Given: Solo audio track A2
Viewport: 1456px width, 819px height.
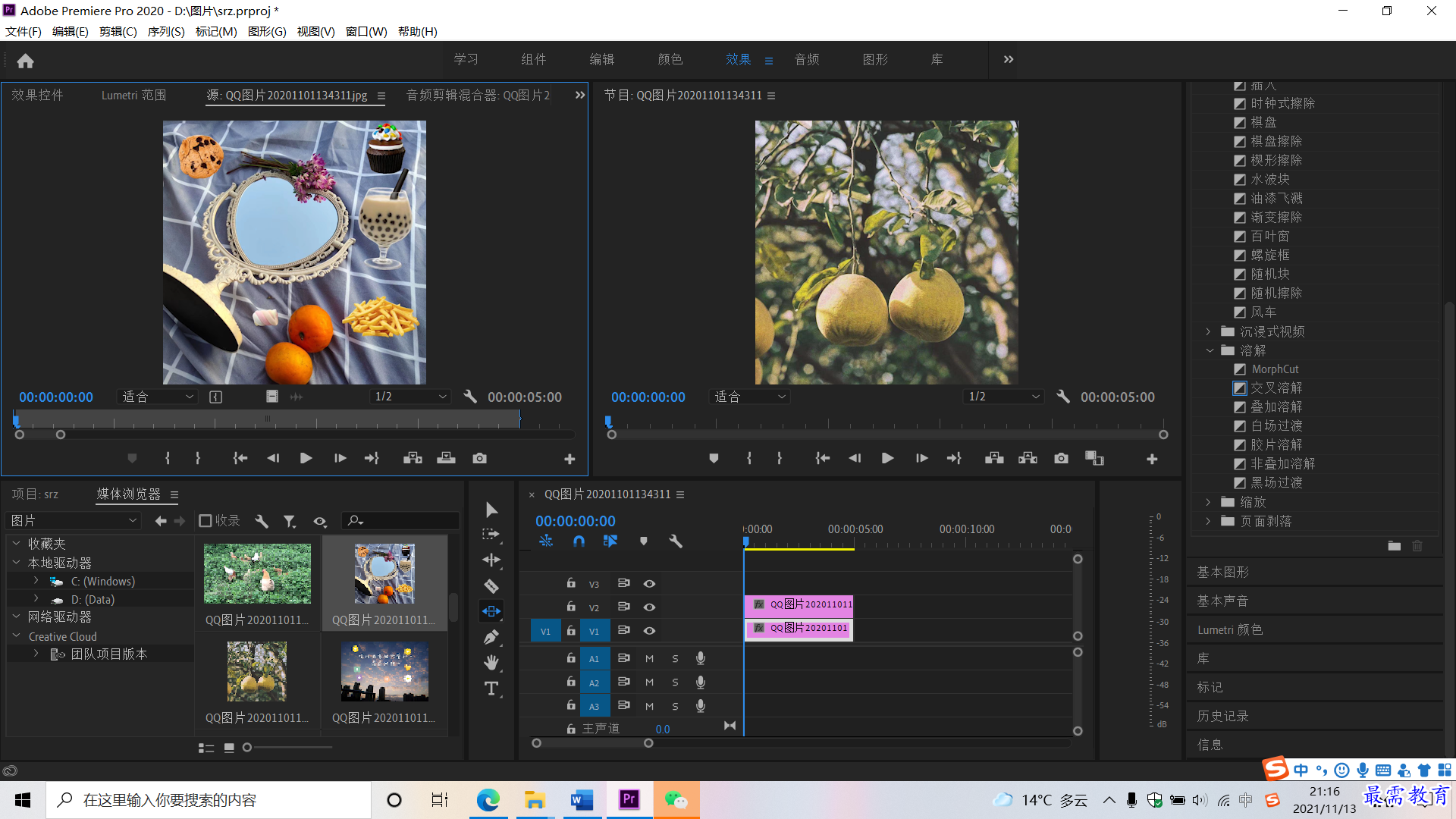Looking at the screenshot, I should 675,682.
